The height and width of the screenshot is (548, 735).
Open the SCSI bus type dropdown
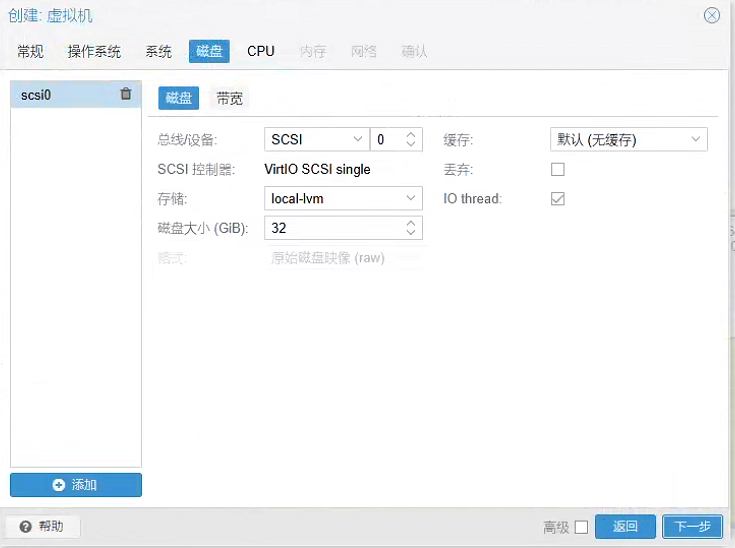tap(358, 139)
